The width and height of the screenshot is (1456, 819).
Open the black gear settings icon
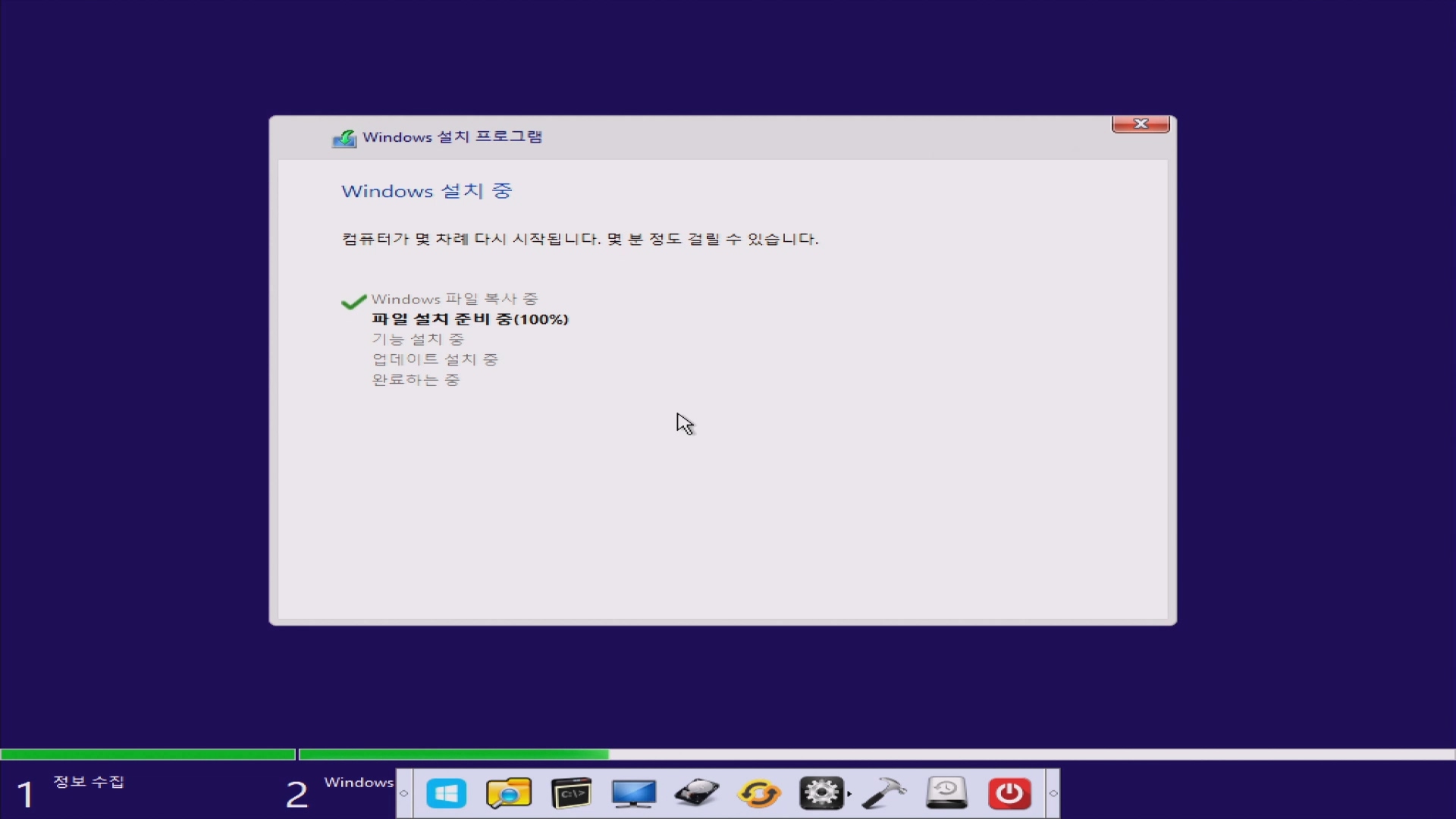[821, 794]
